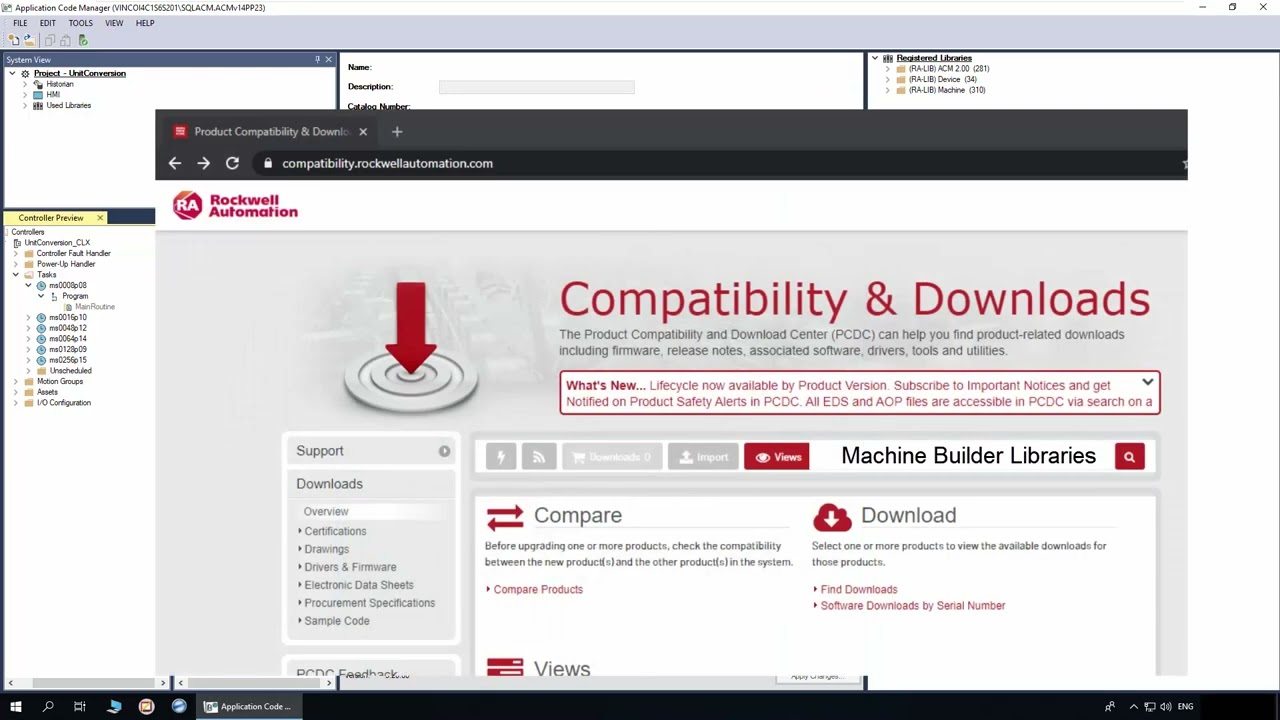Click the red Views button
This screenshot has width=1280, height=720.
[777, 457]
